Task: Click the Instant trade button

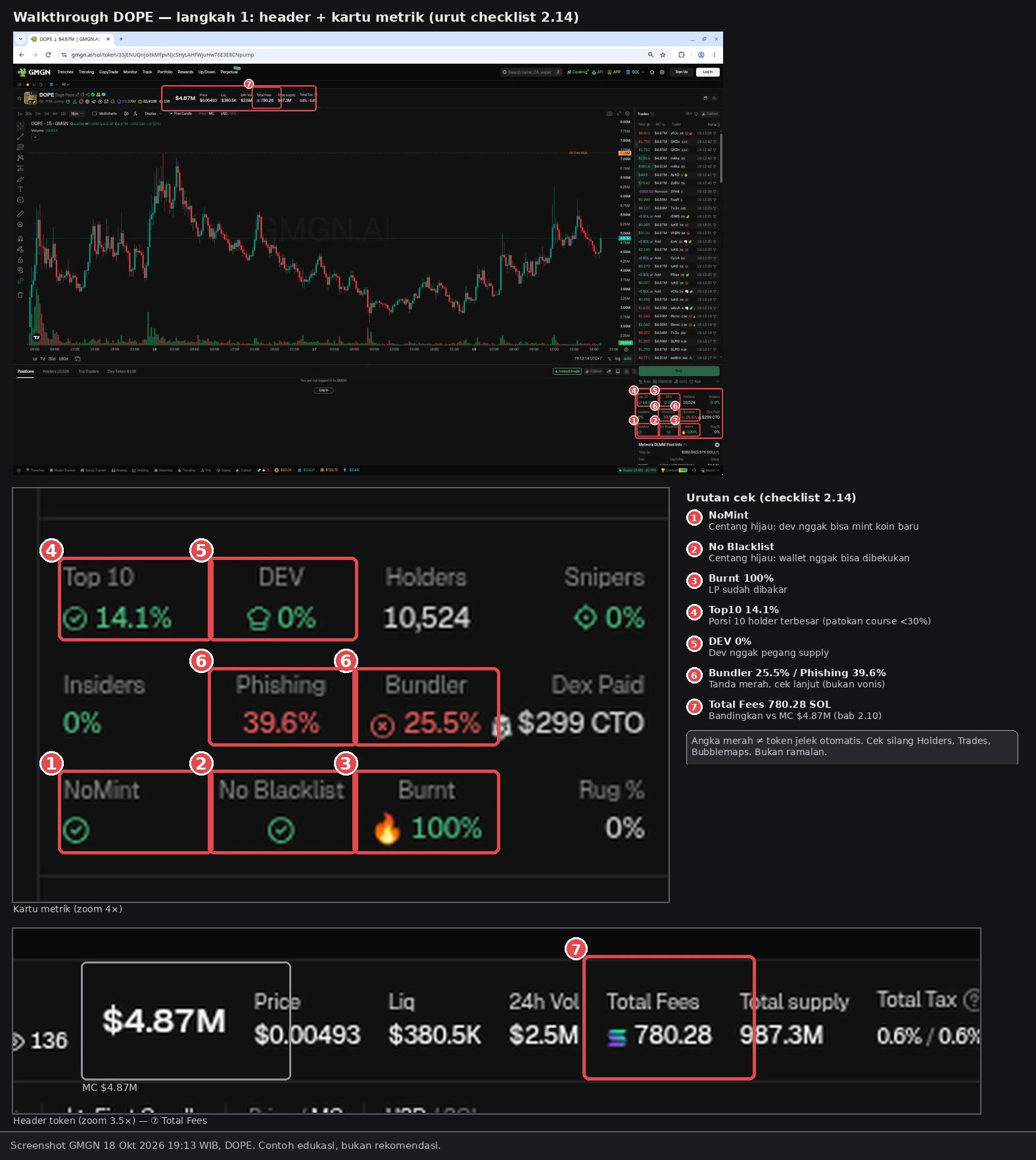Action: [x=567, y=371]
